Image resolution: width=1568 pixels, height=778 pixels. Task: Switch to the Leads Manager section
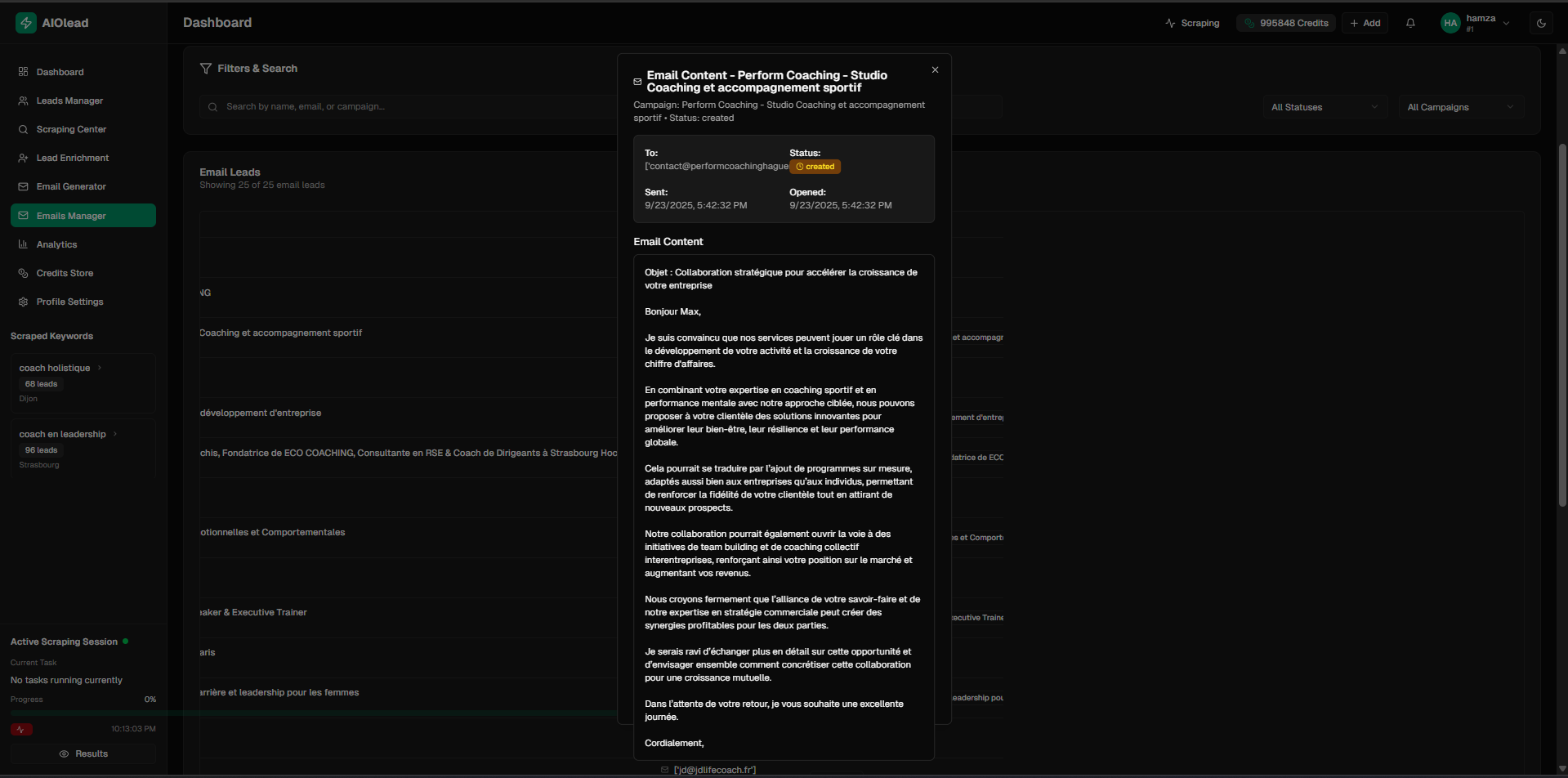coord(69,101)
